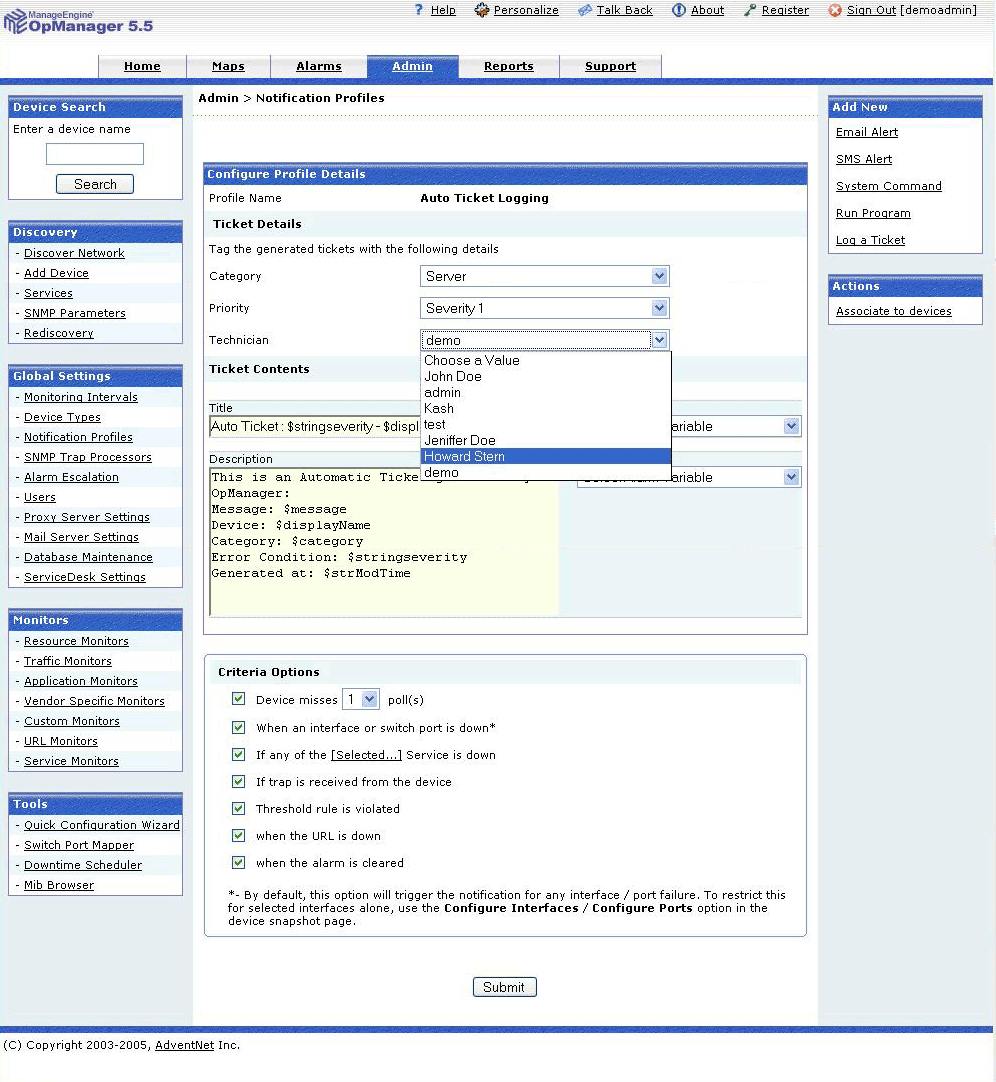
Task: Open the Priority dropdown showing Severity 1
Action: 545,308
